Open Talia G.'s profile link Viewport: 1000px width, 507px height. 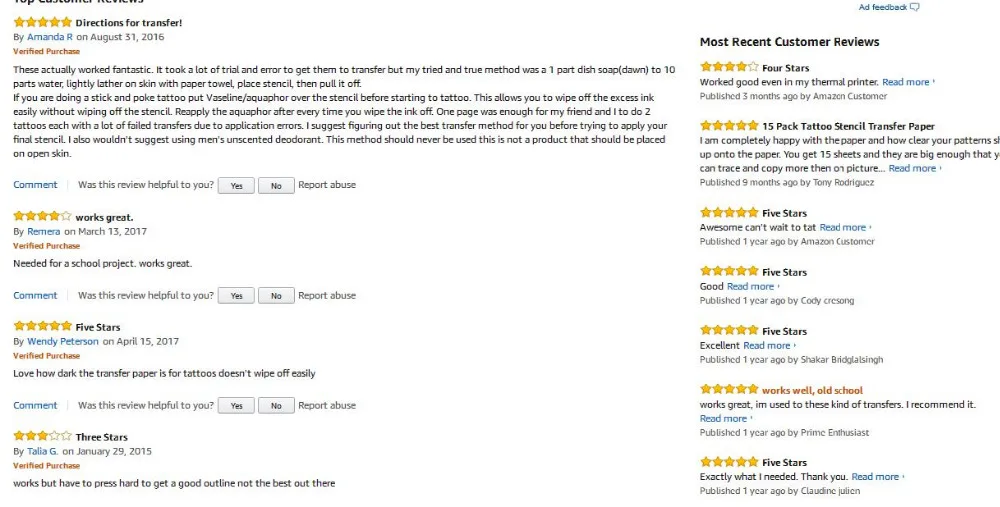coord(42,451)
